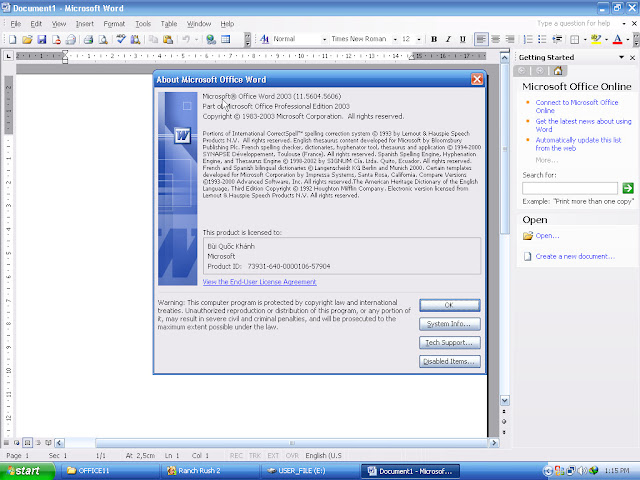Click the Disabled Items button
The width and height of the screenshot is (640, 480).
point(449,361)
